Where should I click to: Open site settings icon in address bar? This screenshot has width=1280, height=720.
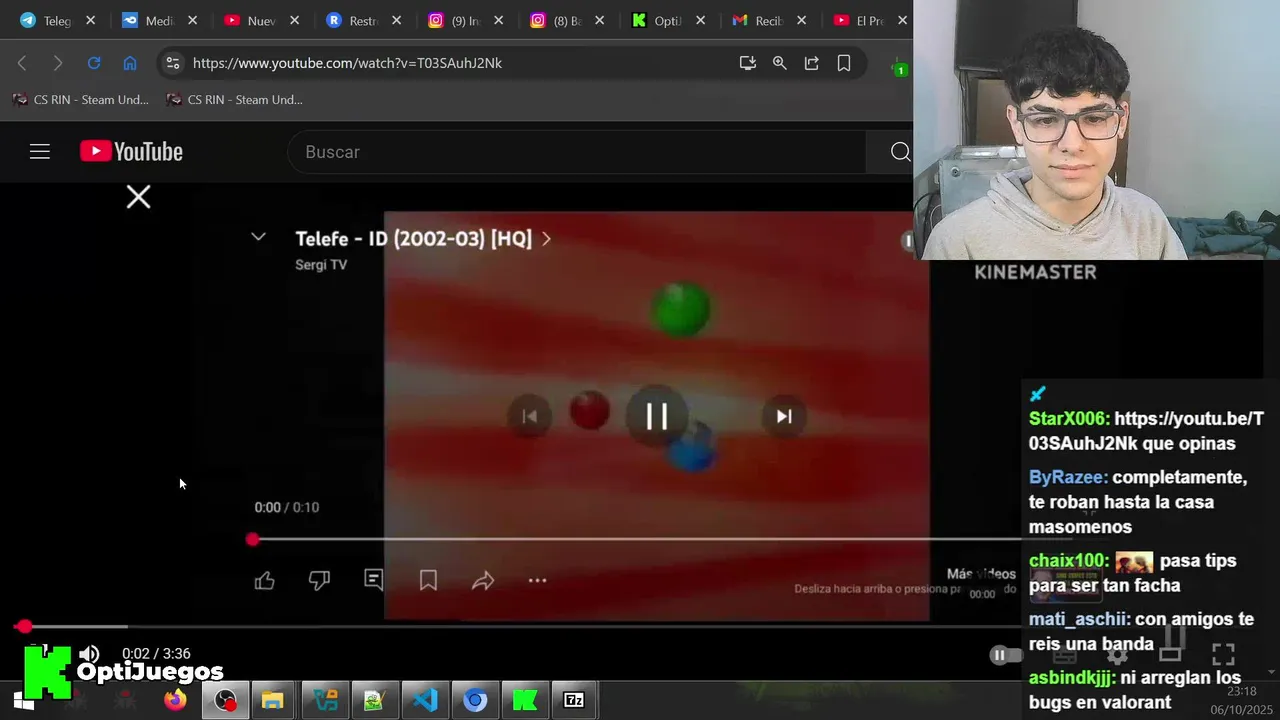[173, 63]
